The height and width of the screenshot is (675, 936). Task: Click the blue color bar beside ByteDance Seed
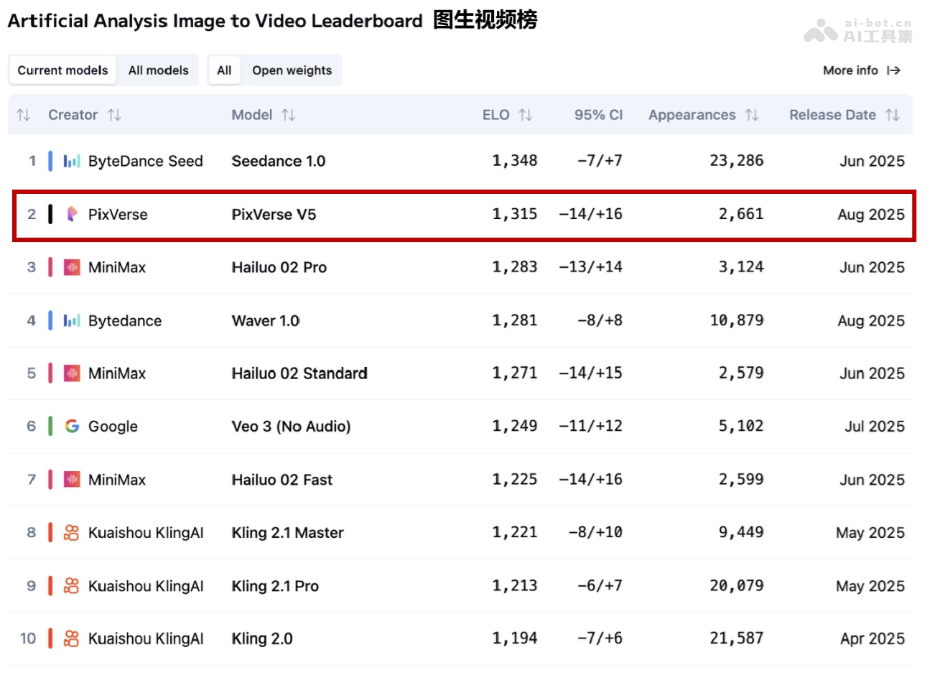(49, 161)
